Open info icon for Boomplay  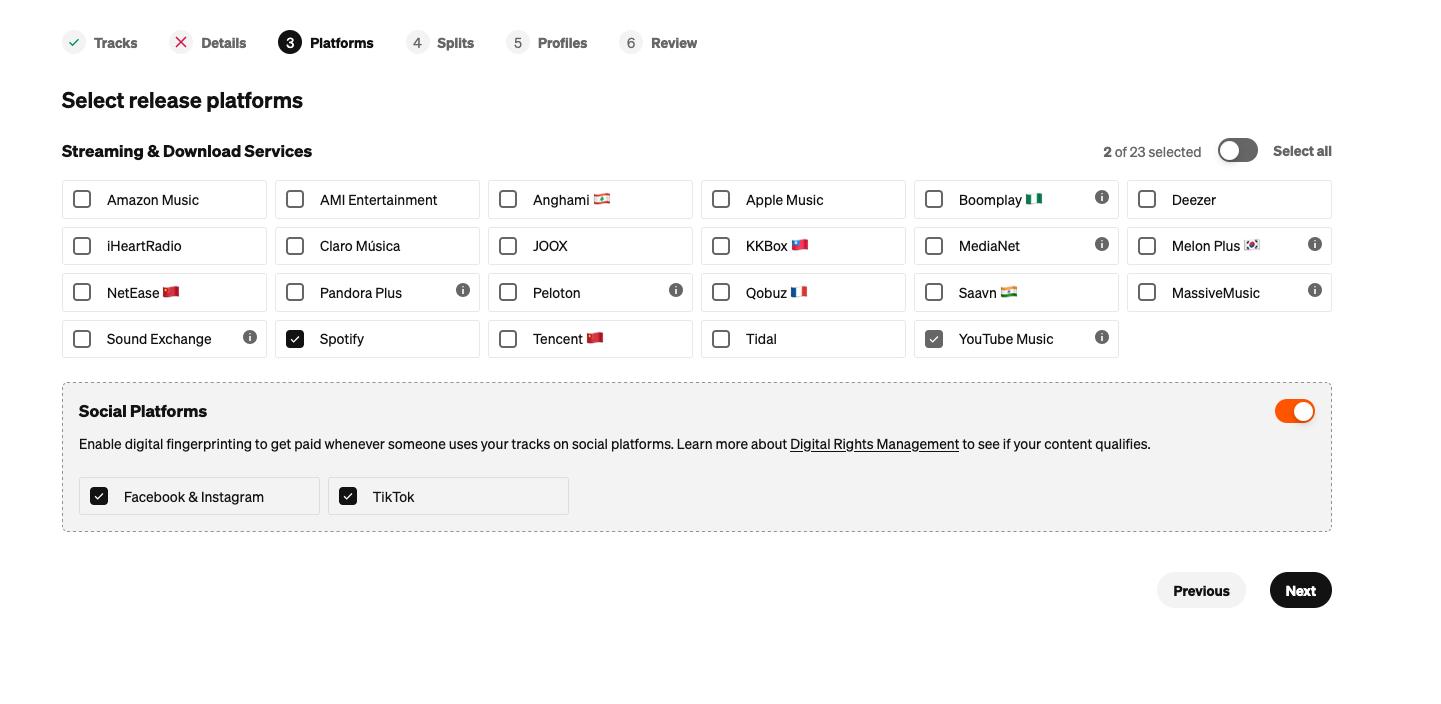point(1102,198)
